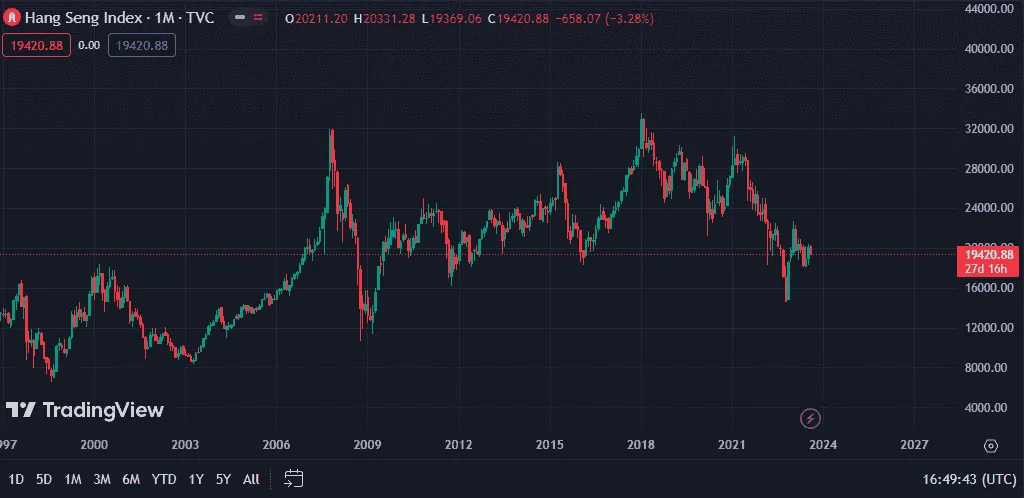Image resolution: width=1024 pixels, height=498 pixels.
Task: Choose the YTD time range
Action: coord(164,479)
